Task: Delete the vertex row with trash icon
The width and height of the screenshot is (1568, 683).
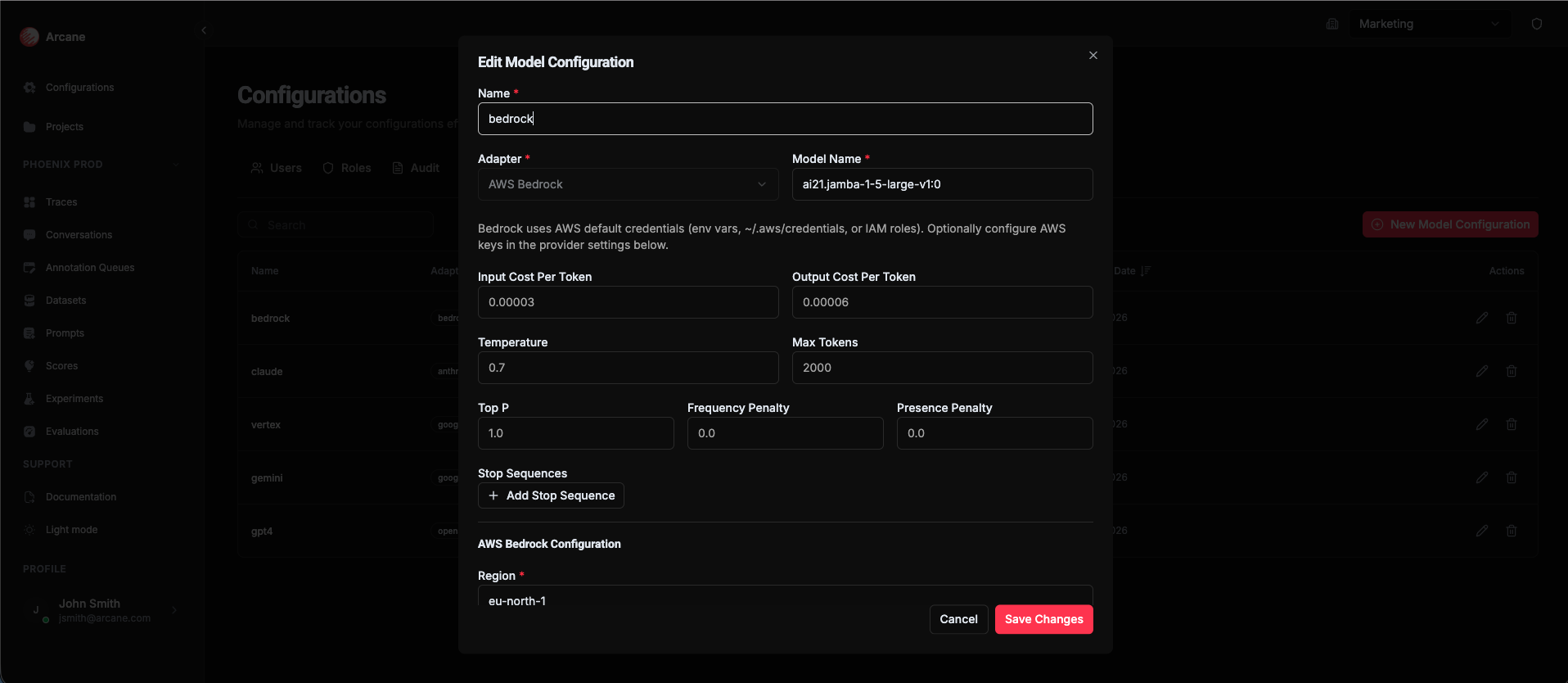Action: pyautogui.click(x=1512, y=424)
